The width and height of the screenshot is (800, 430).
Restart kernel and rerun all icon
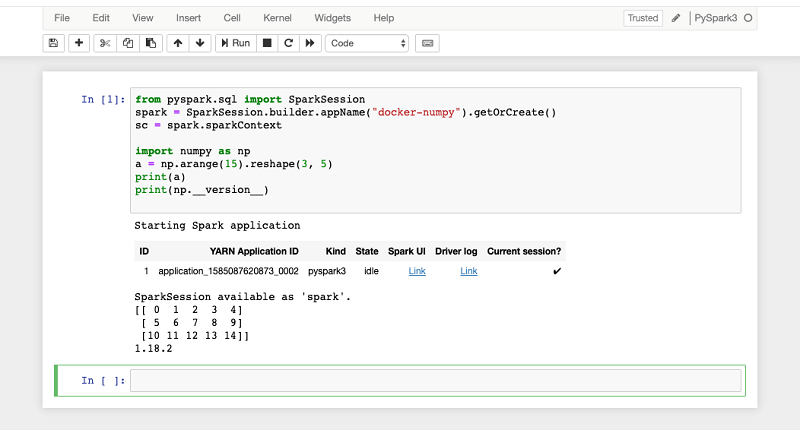coord(310,43)
